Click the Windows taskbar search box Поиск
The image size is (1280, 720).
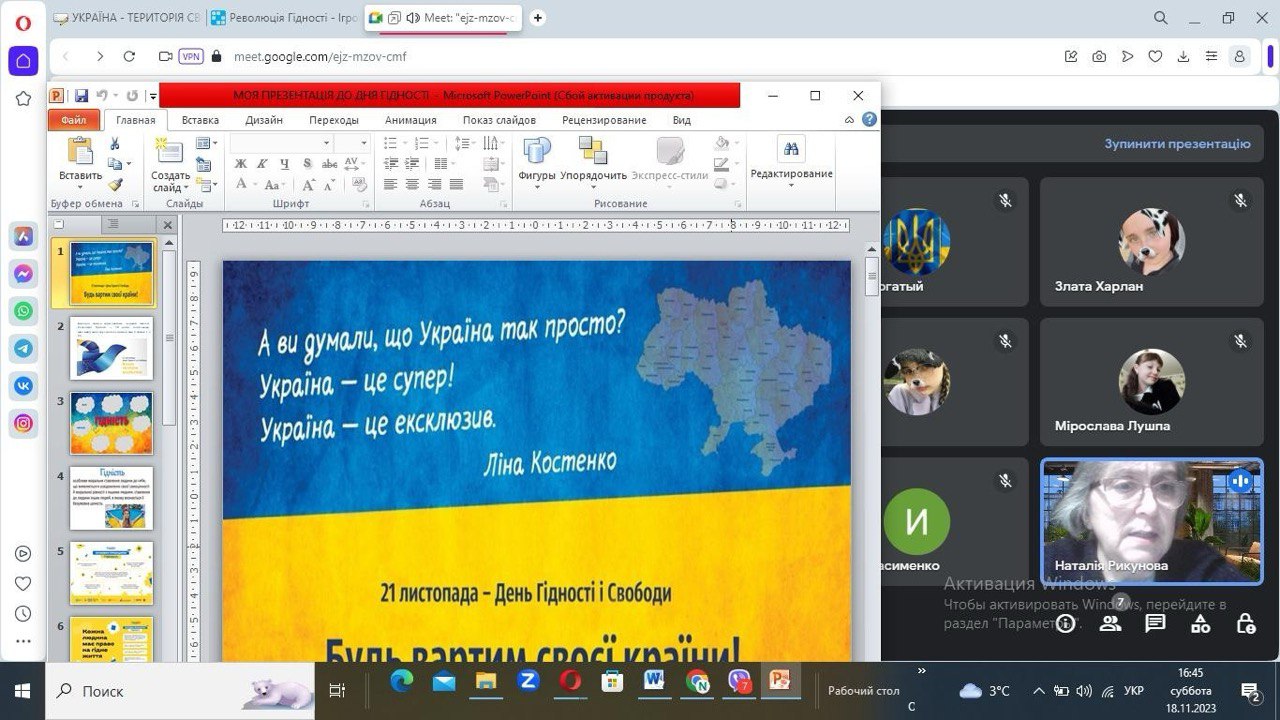(x=180, y=691)
